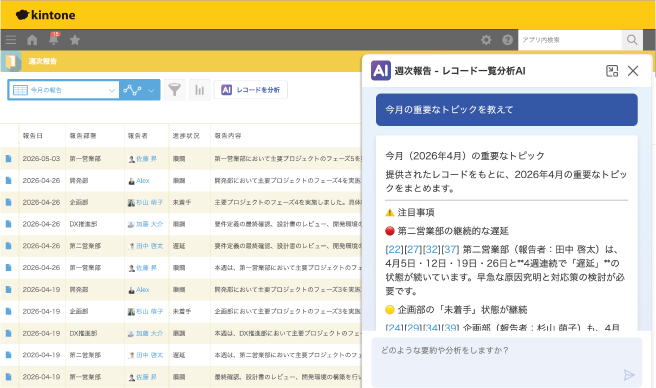The height and width of the screenshot is (388, 656).
Task: Click 未着手 status in 2026-04-26 企画部 row
Action: (182, 202)
